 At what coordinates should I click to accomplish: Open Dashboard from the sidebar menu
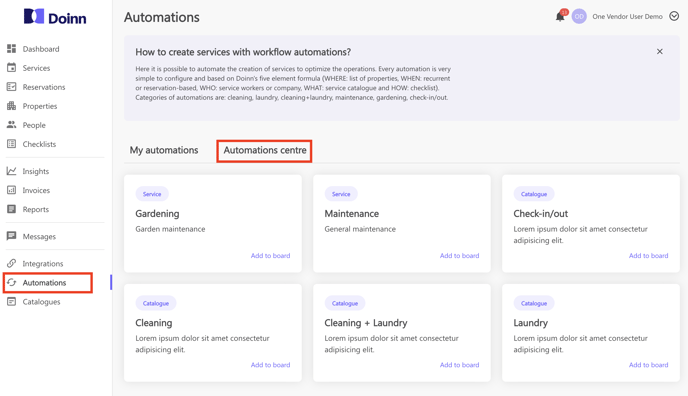click(x=41, y=49)
